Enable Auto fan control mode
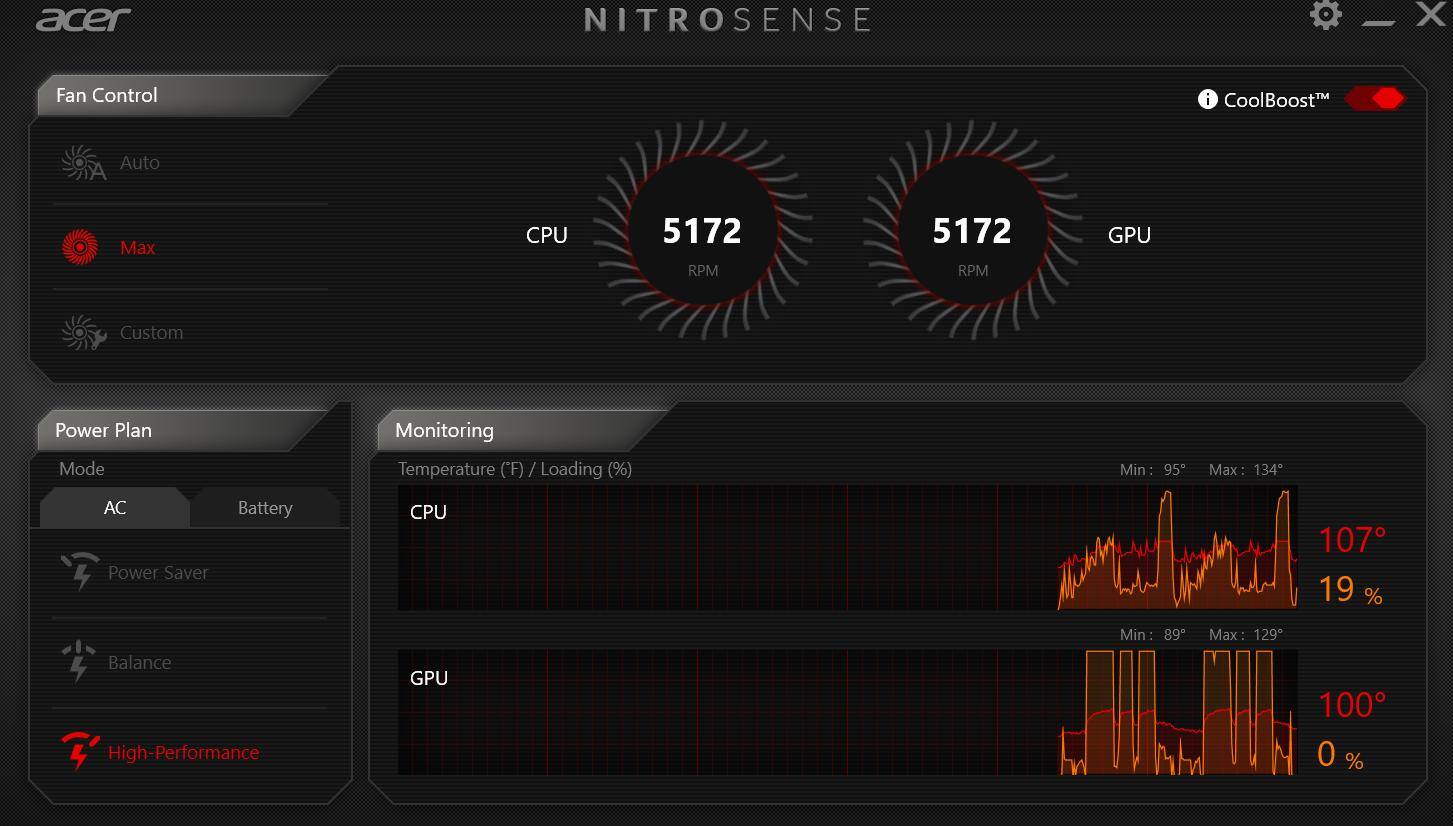This screenshot has height=826, width=1453. click(140, 161)
